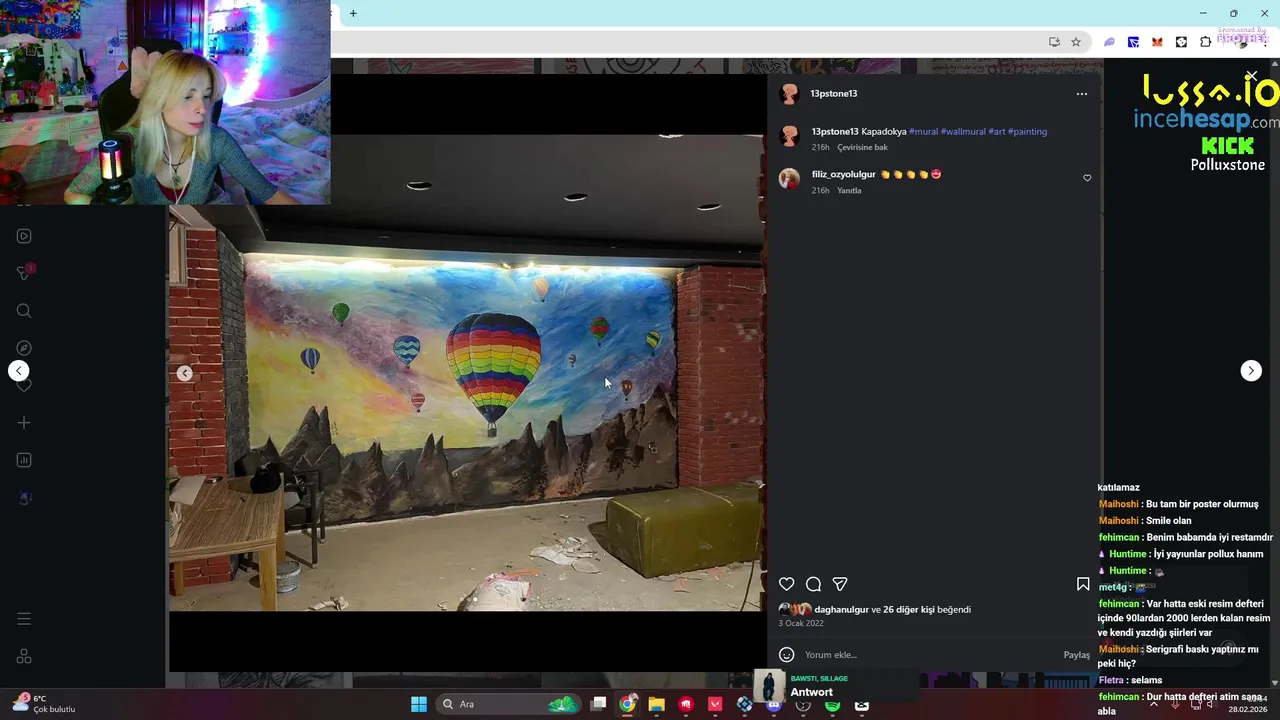This screenshot has height=720, width=1280.
Task: Like the post with heart icon
Action: (787, 584)
